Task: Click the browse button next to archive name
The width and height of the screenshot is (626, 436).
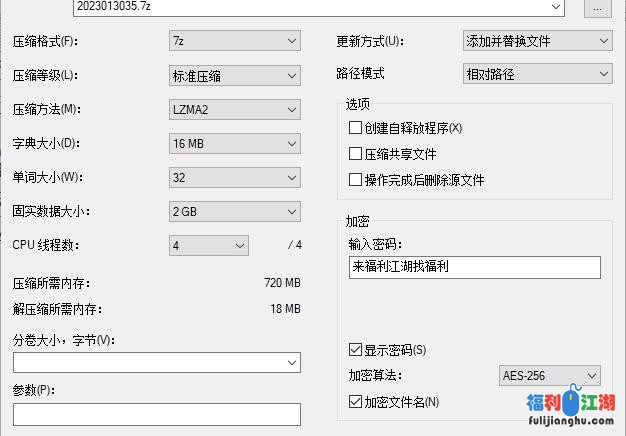Action: point(598,7)
